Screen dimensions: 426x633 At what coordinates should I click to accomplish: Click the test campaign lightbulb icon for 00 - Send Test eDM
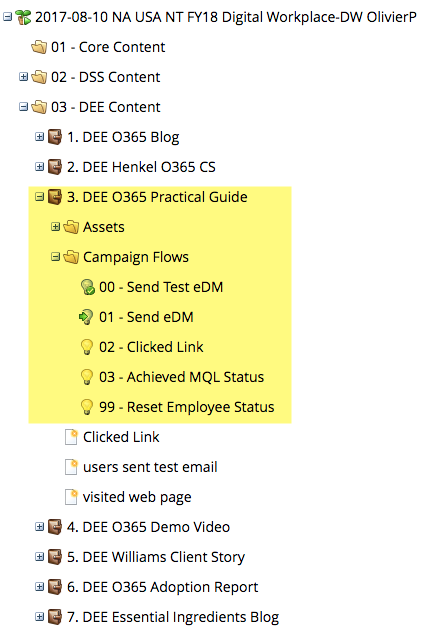(87, 287)
